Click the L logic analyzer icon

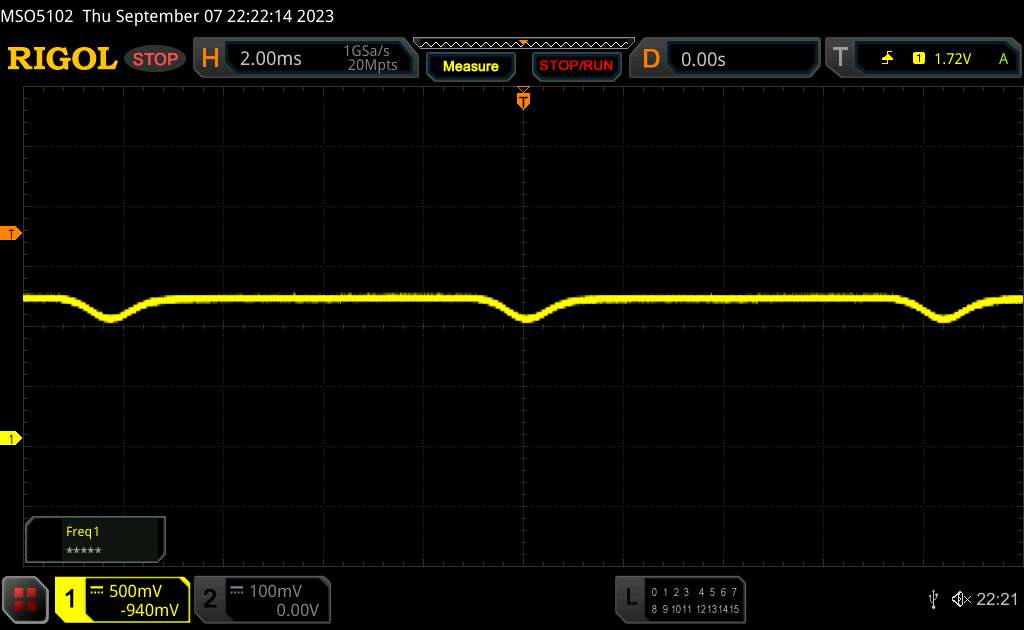pyautogui.click(x=630, y=597)
